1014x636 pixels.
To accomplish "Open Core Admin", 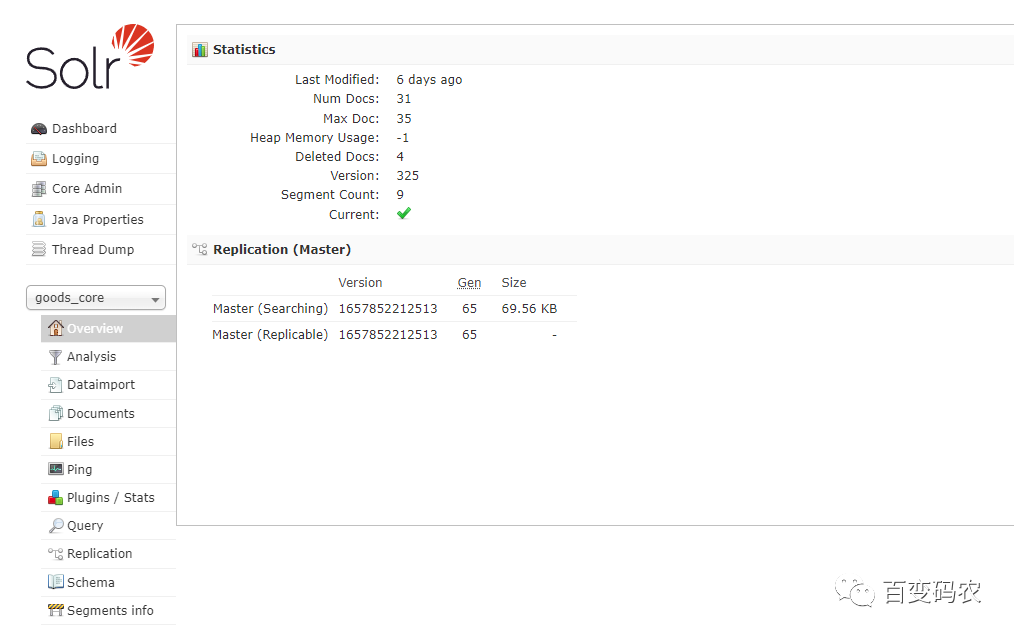I will [87, 189].
